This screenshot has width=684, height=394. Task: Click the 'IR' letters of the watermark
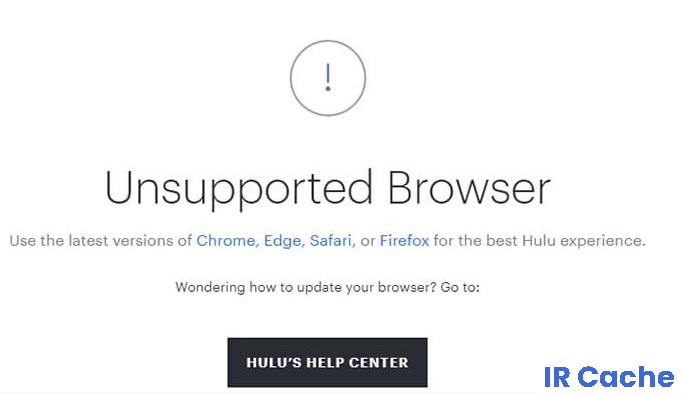pyautogui.click(x=557, y=377)
